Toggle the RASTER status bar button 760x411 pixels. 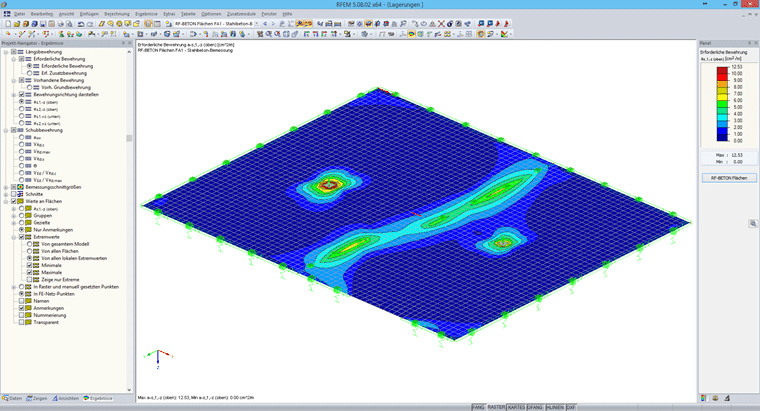496,407
